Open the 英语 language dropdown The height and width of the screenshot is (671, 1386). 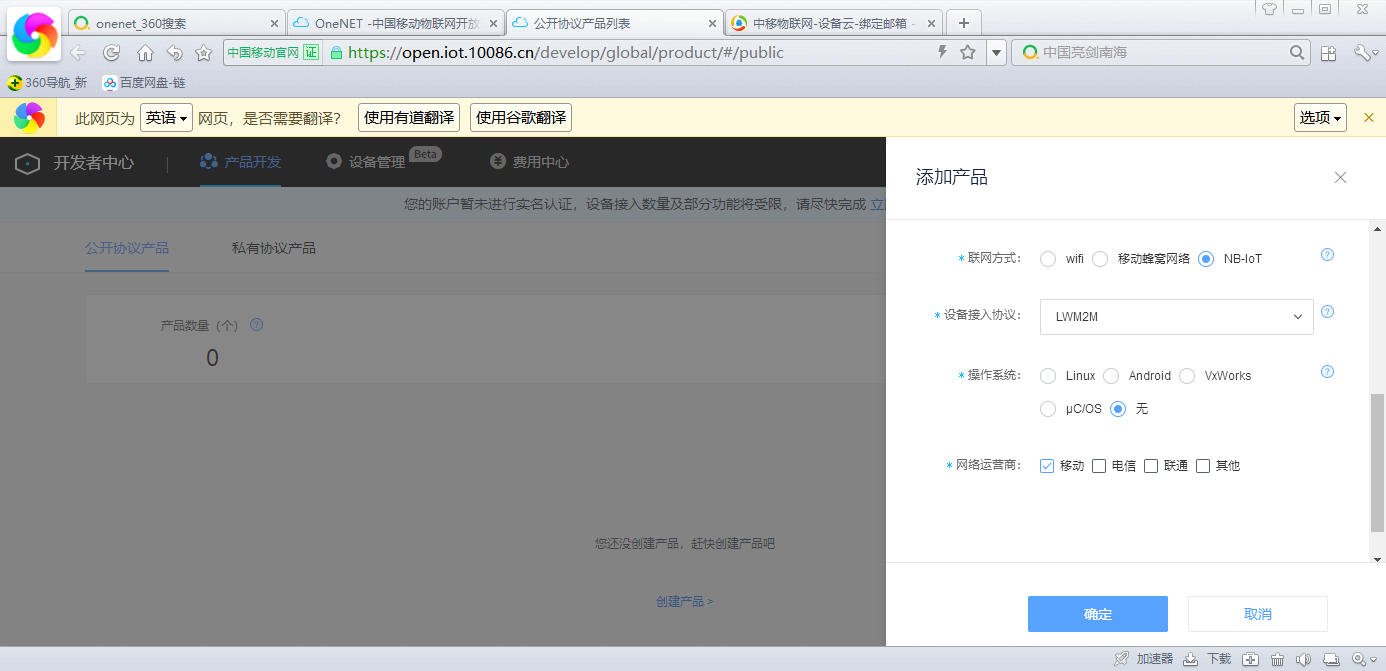point(166,118)
